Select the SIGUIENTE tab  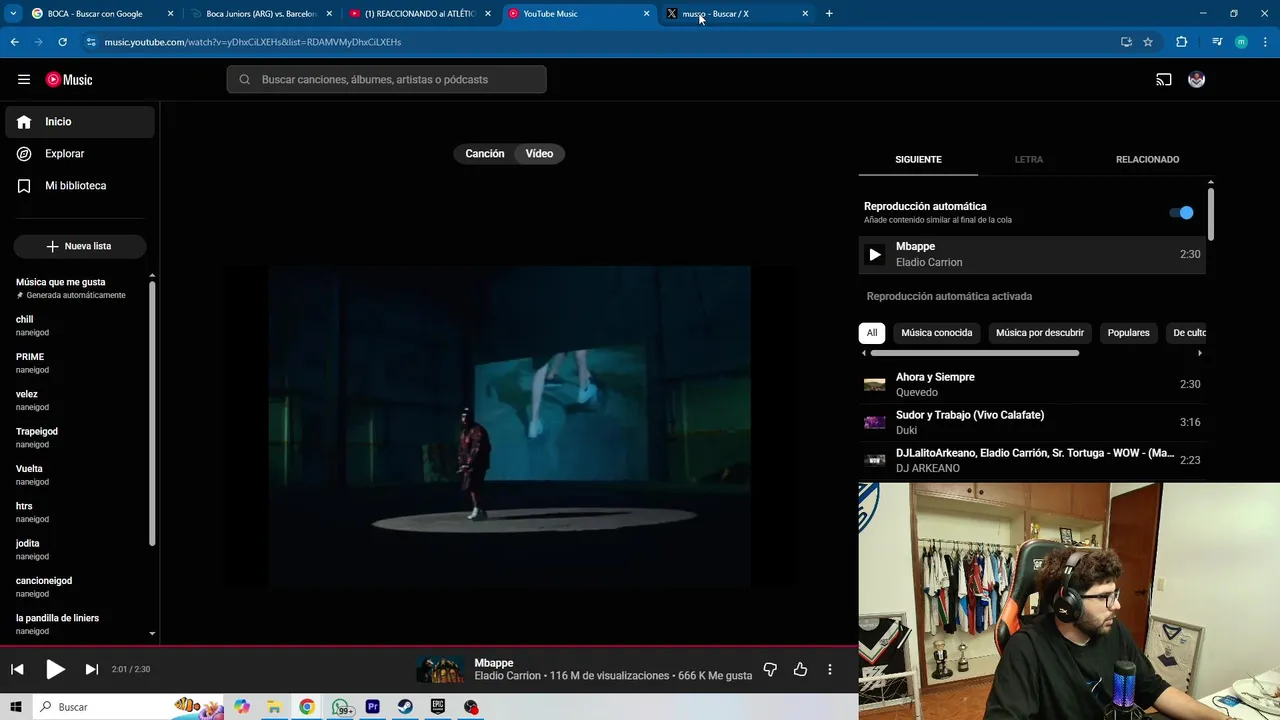(918, 160)
